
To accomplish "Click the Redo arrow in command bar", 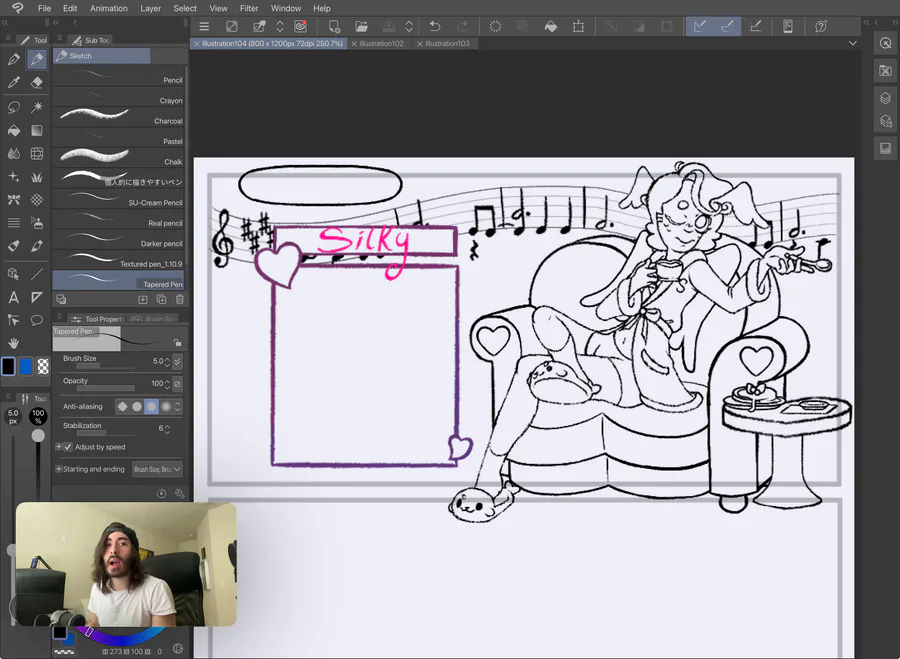I will [462, 26].
